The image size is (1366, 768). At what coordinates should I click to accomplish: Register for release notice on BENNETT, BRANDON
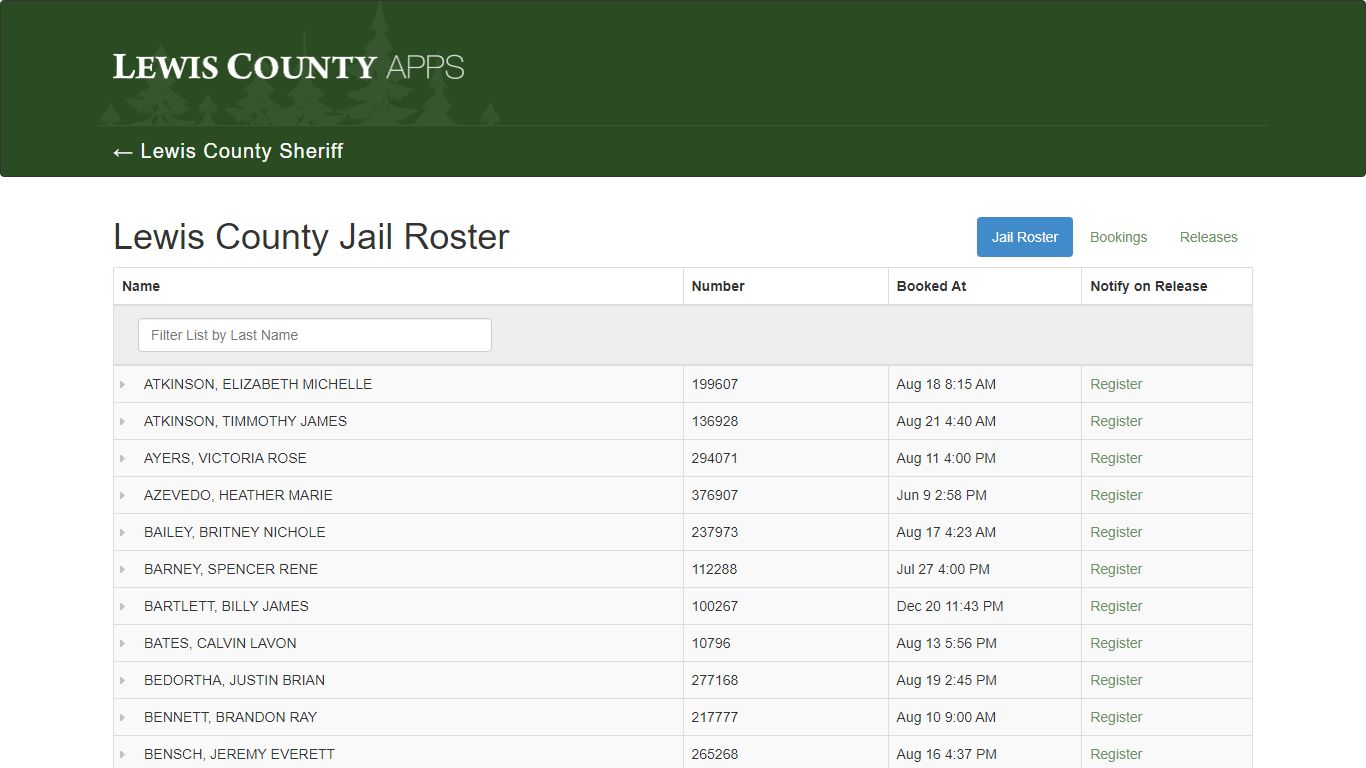[x=1116, y=717]
